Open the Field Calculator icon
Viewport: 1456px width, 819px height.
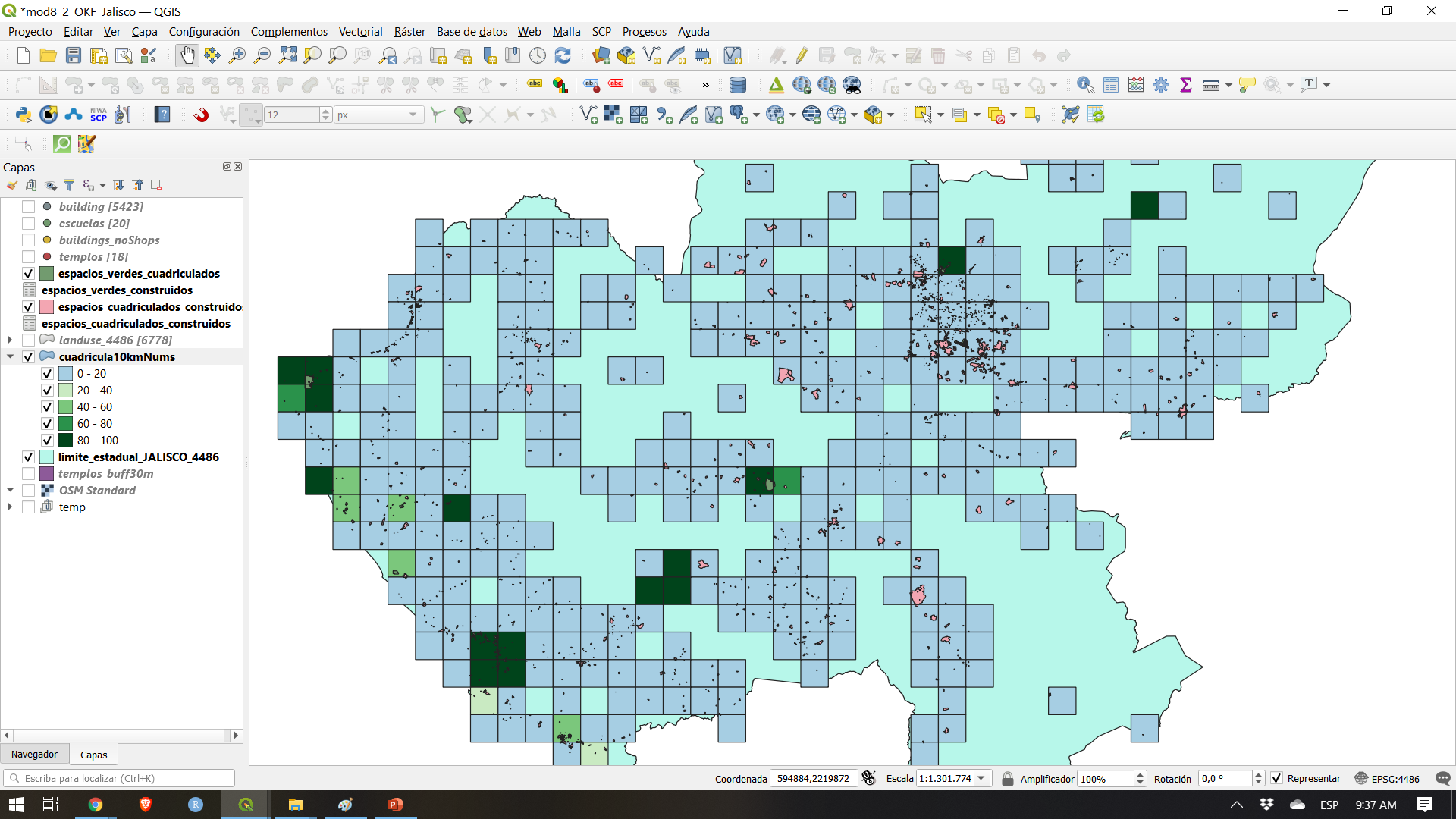point(1136,85)
